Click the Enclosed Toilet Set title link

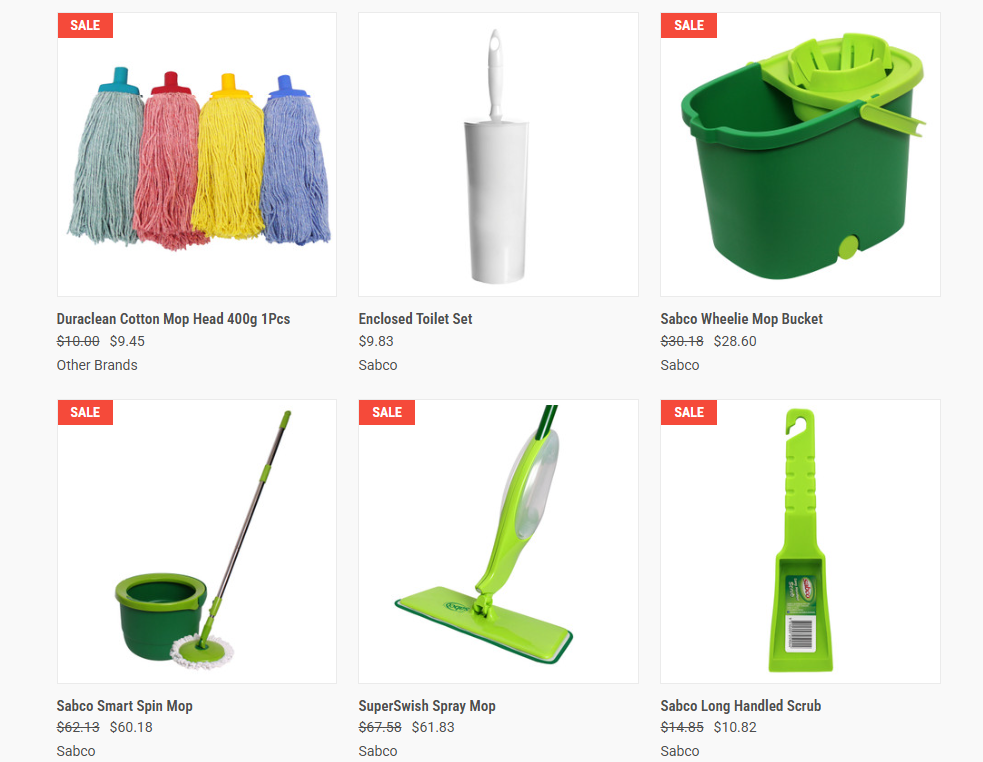415,319
